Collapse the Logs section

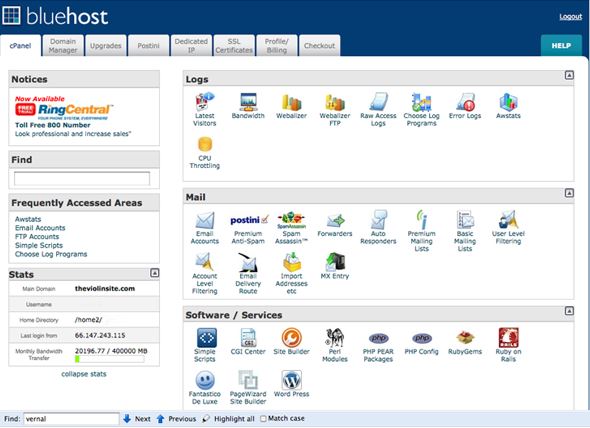[x=569, y=75]
